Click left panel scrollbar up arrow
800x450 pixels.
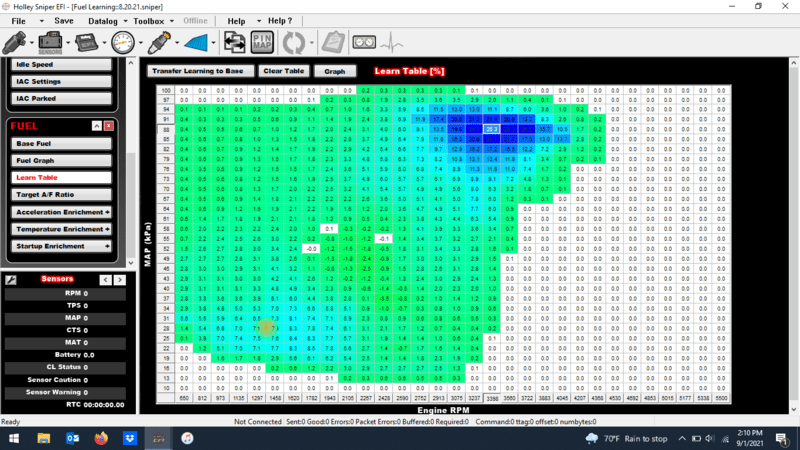pyautogui.click(x=131, y=63)
